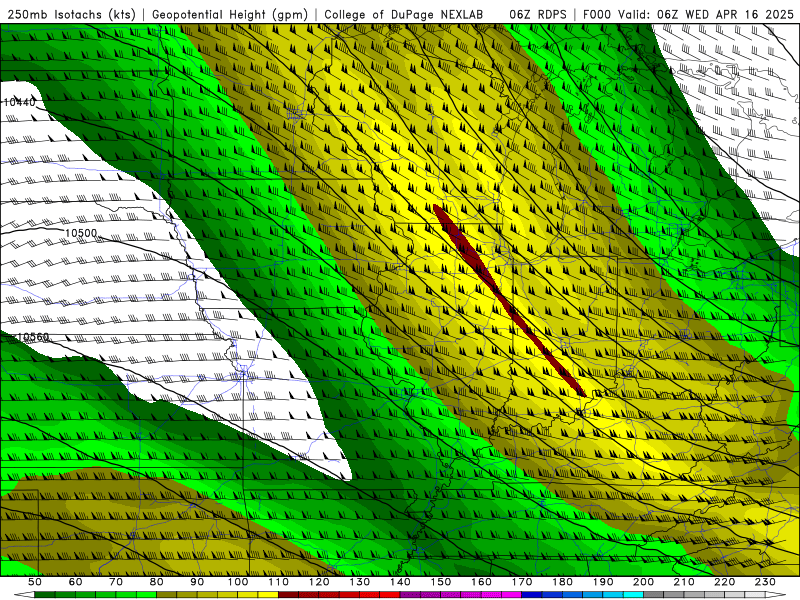Screen dimensions: 800x600
Task: Click the "College of DuPage NEXLAB" header text
Action: tap(404, 15)
